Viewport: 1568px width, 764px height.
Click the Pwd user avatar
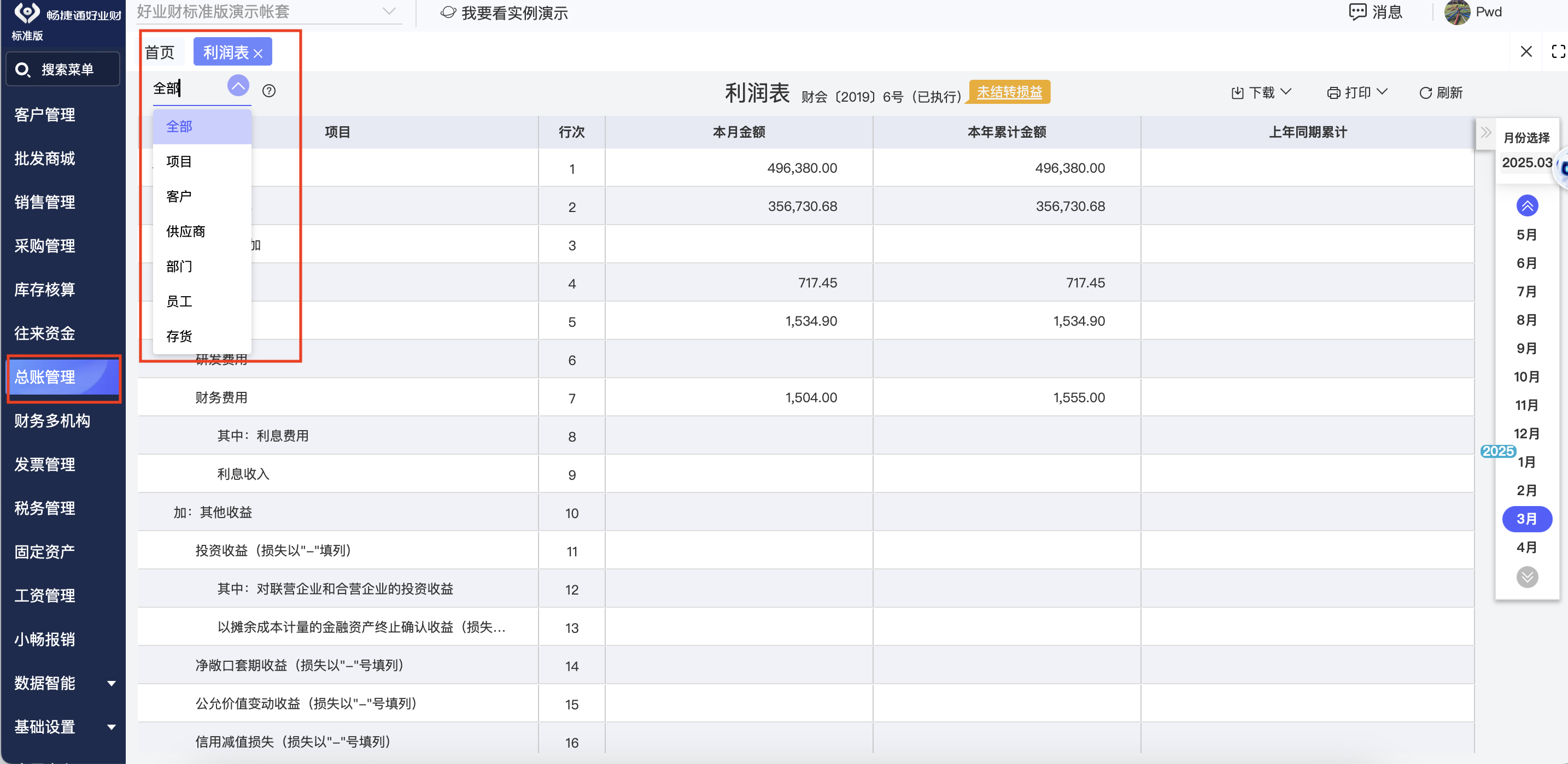pyautogui.click(x=1457, y=12)
